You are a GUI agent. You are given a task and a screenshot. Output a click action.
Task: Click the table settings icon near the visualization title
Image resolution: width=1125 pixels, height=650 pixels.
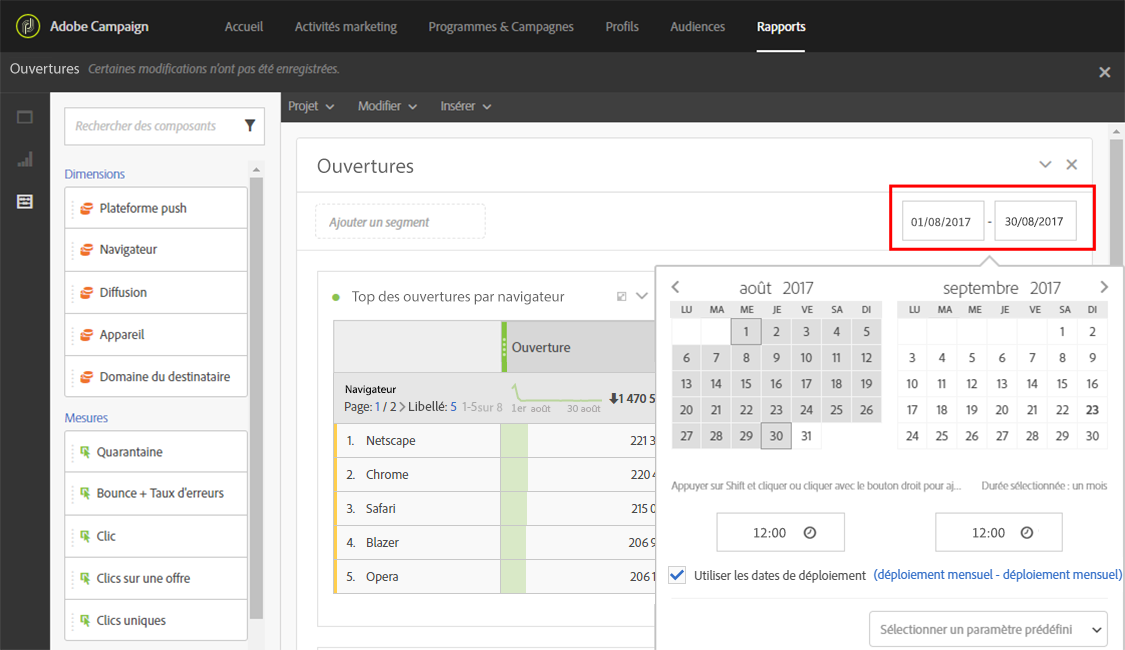point(622,296)
